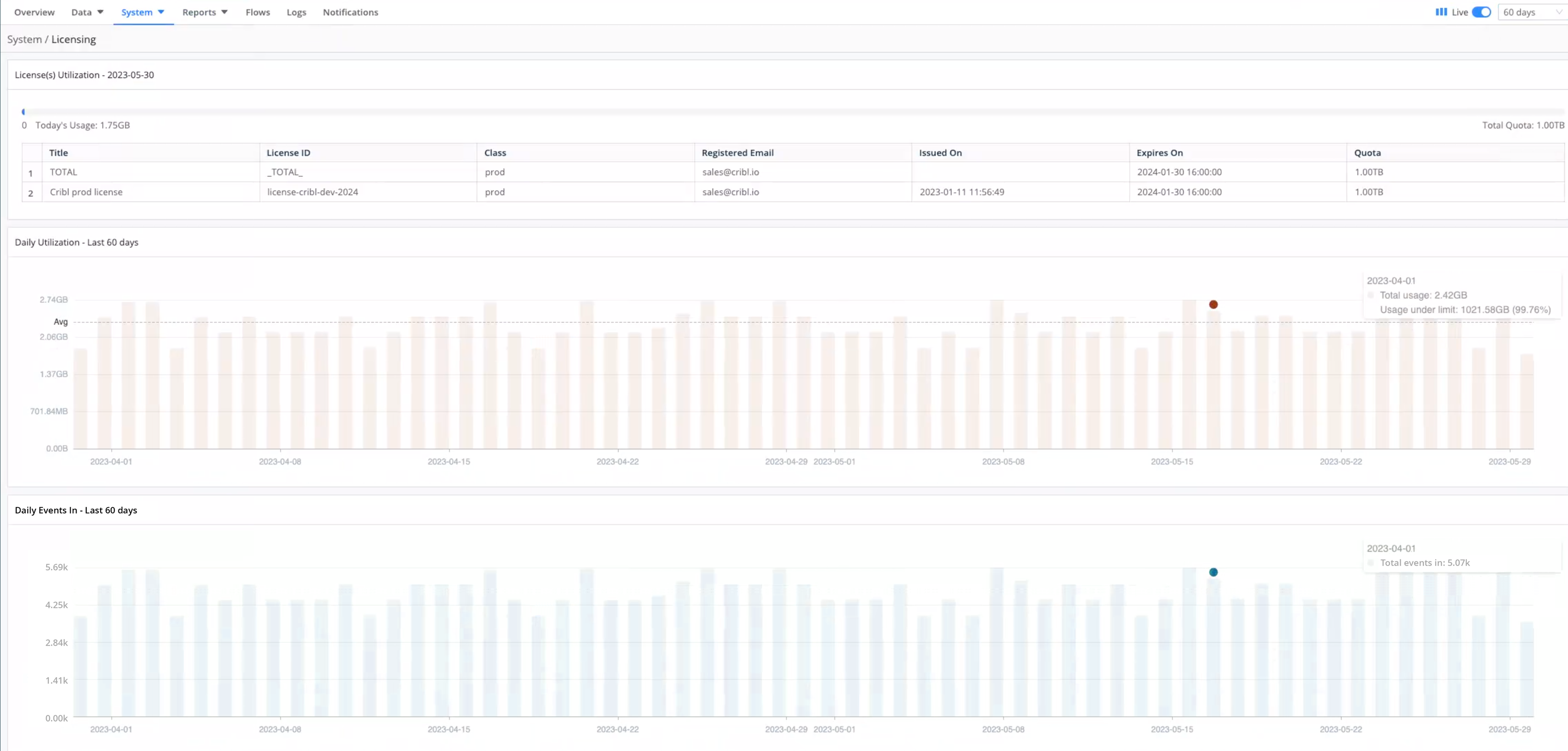The image size is (1568, 751).
Task: Click the sales@cribl.io registered email
Action: point(730,172)
